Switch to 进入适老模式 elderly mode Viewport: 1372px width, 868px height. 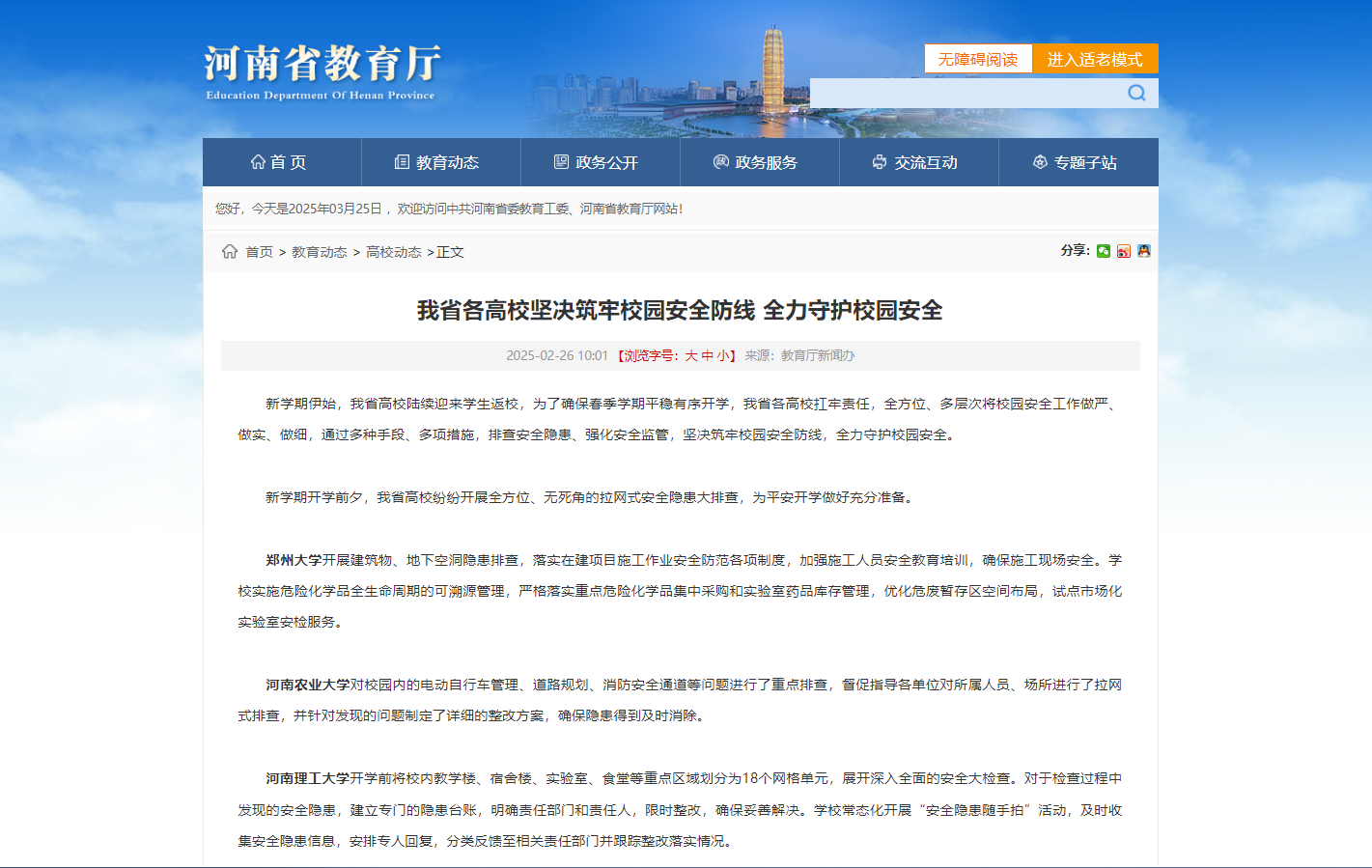1094,59
